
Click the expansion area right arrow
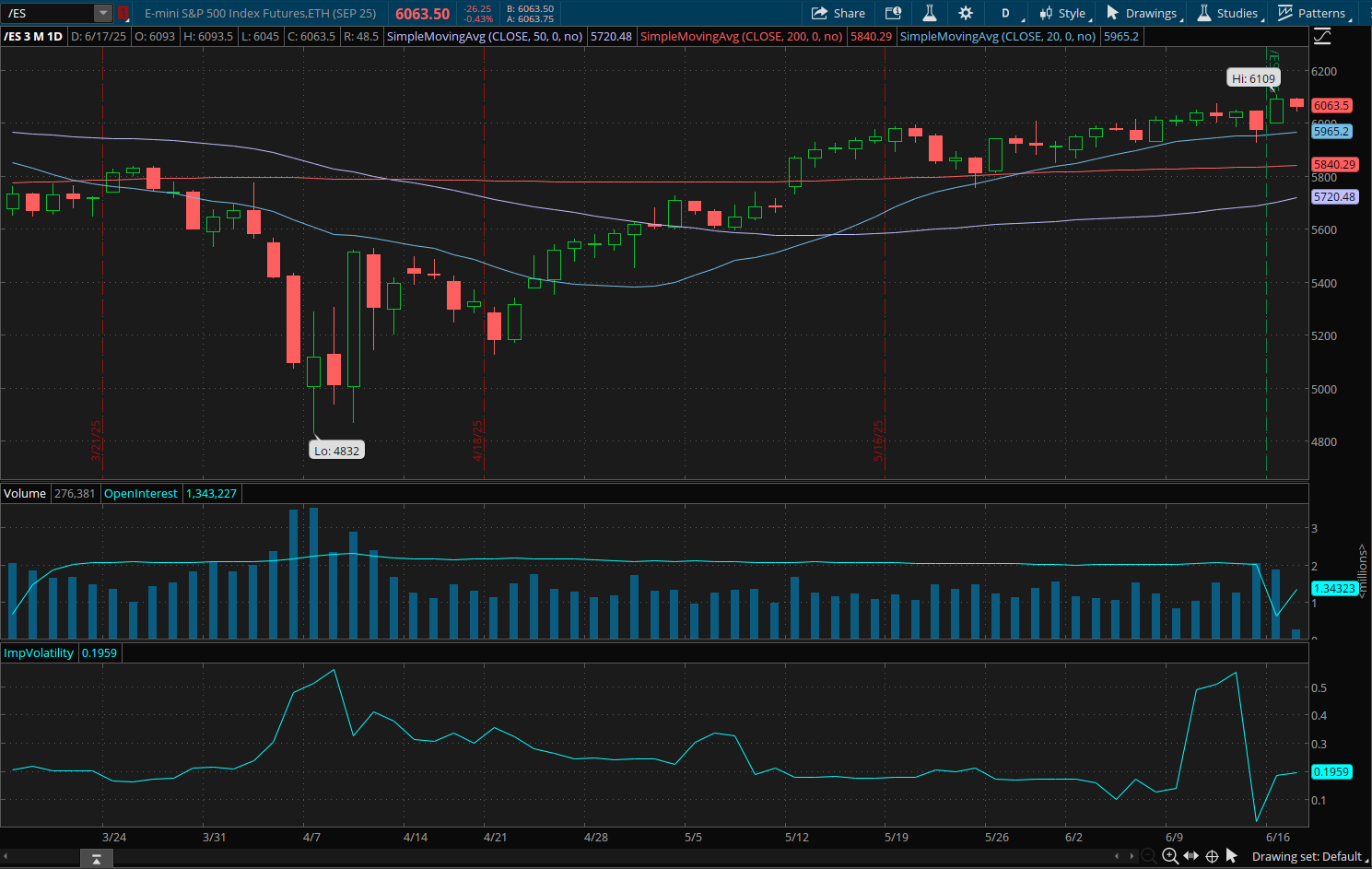[x=1132, y=856]
